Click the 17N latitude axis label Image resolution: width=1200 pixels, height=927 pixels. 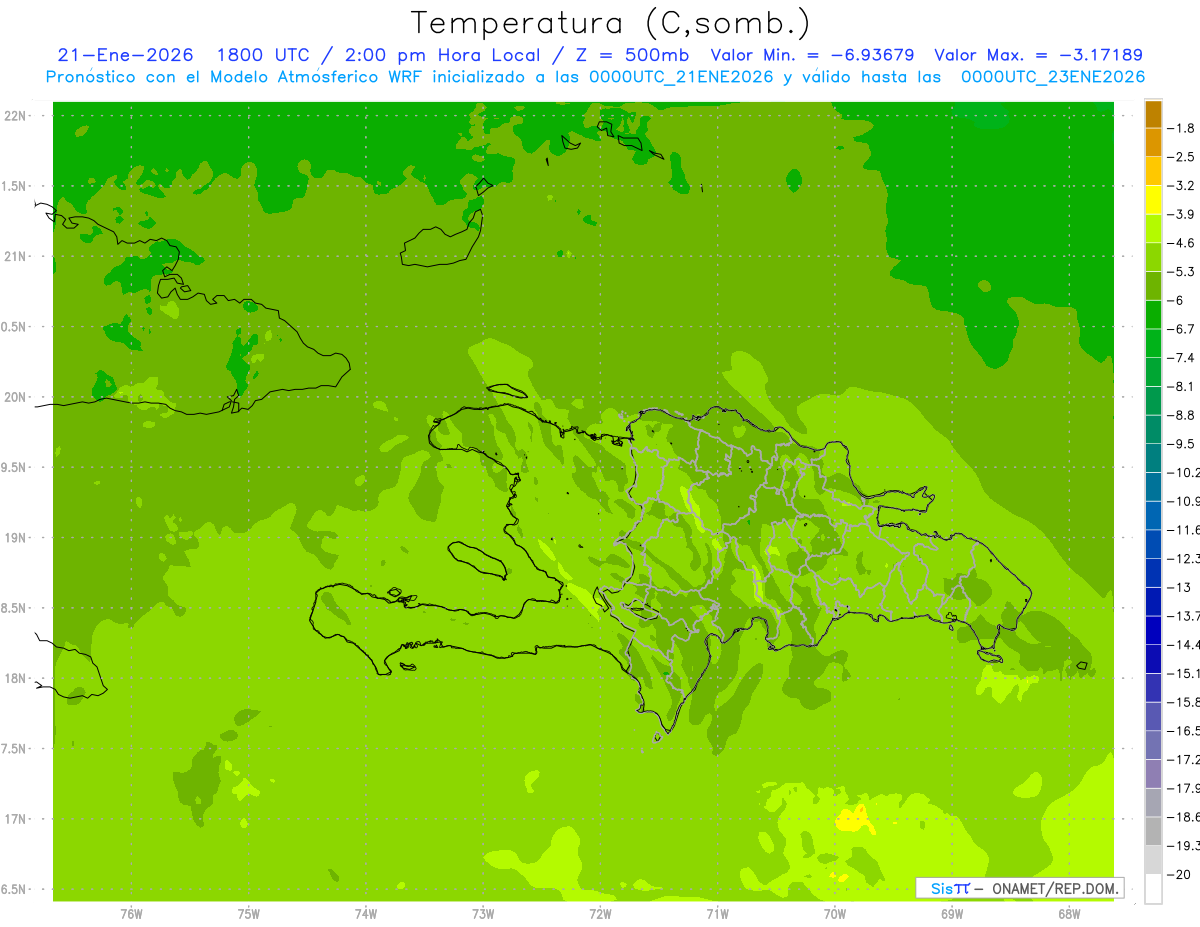pyautogui.click(x=16, y=819)
